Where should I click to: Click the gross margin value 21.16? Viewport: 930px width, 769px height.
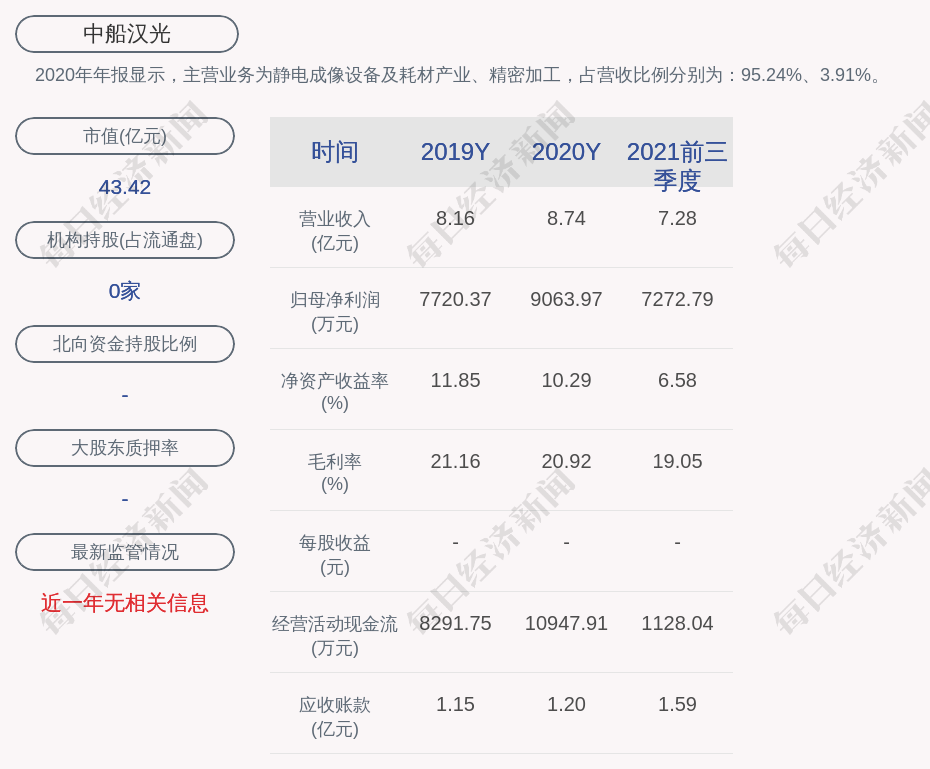pyautogui.click(x=455, y=461)
